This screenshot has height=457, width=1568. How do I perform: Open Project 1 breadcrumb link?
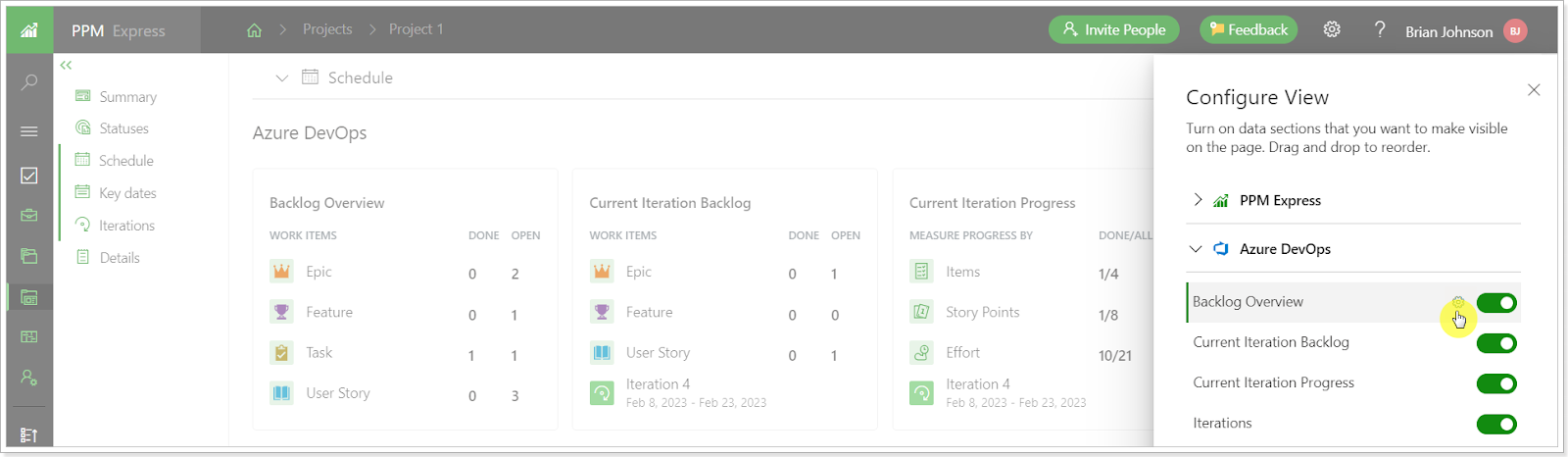416,29
